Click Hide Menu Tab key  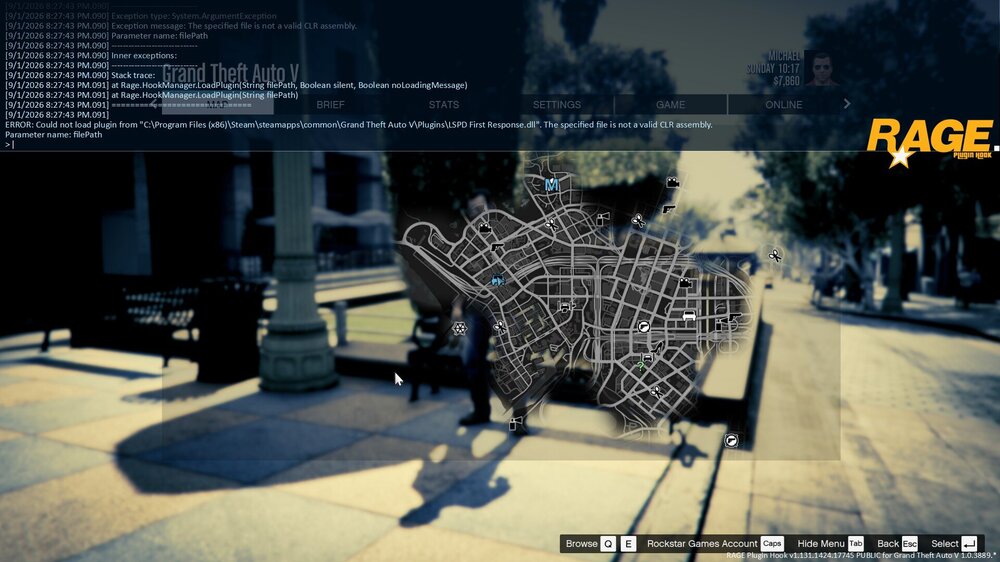856,544
